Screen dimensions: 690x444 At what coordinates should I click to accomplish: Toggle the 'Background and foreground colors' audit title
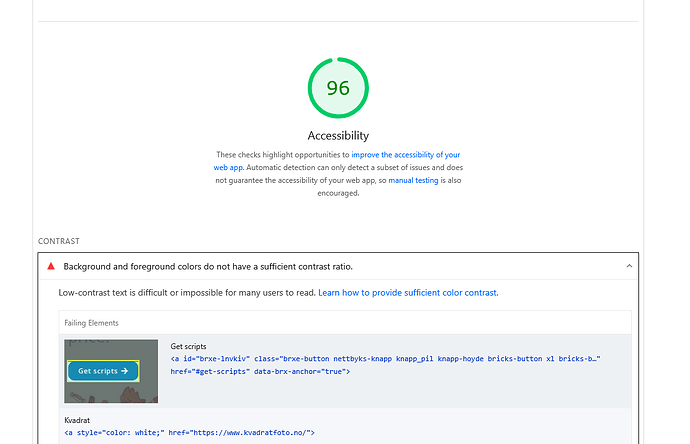[x=208, y=267]
